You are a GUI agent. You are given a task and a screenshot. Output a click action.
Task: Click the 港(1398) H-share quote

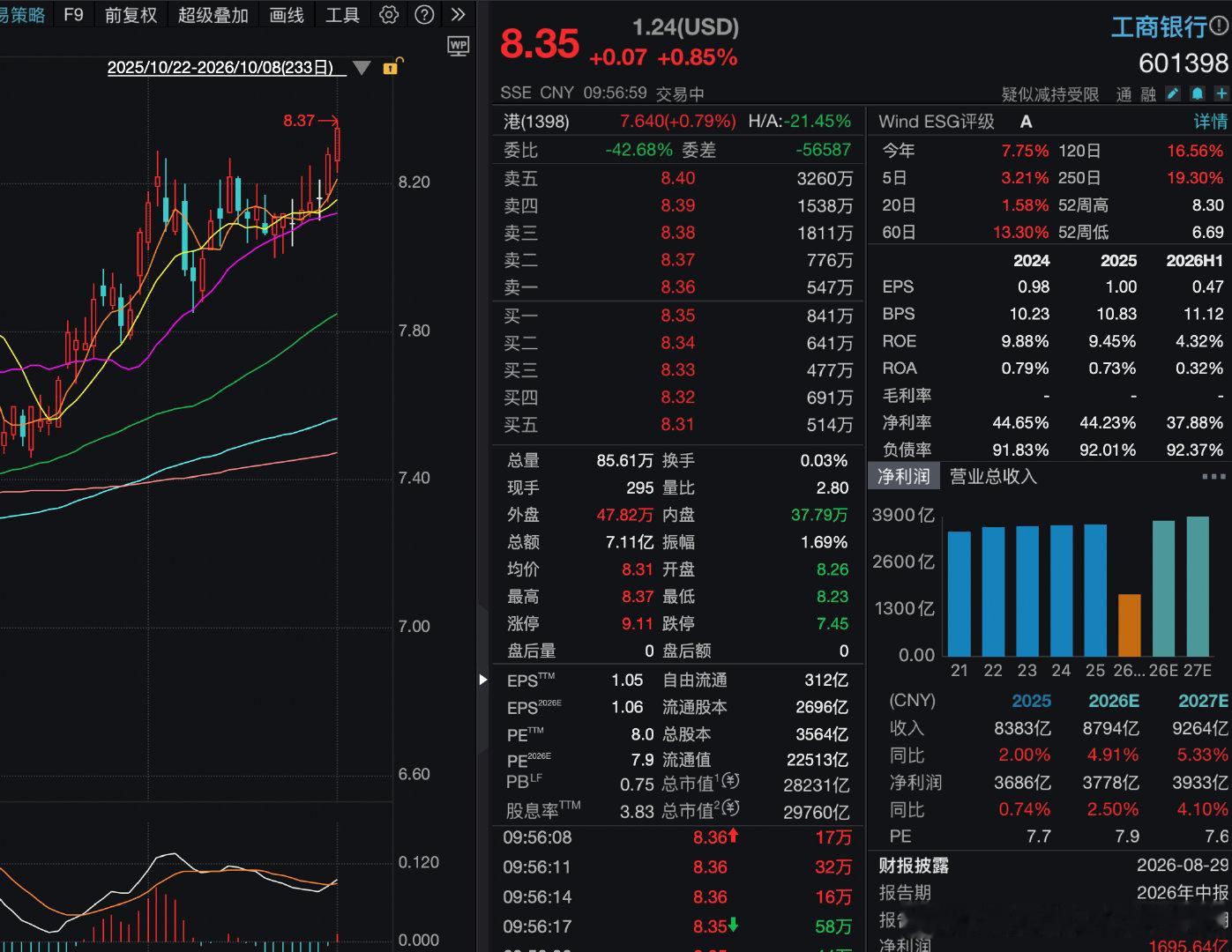pos(536,122)
